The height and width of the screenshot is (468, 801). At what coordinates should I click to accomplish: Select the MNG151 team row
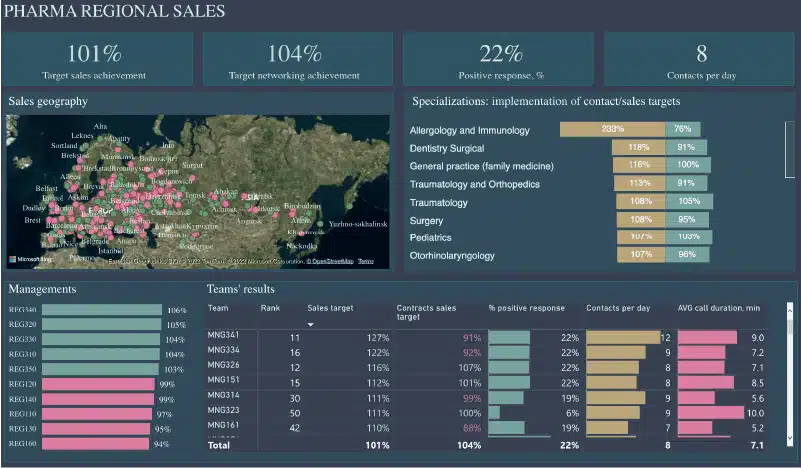pos(485,382)
